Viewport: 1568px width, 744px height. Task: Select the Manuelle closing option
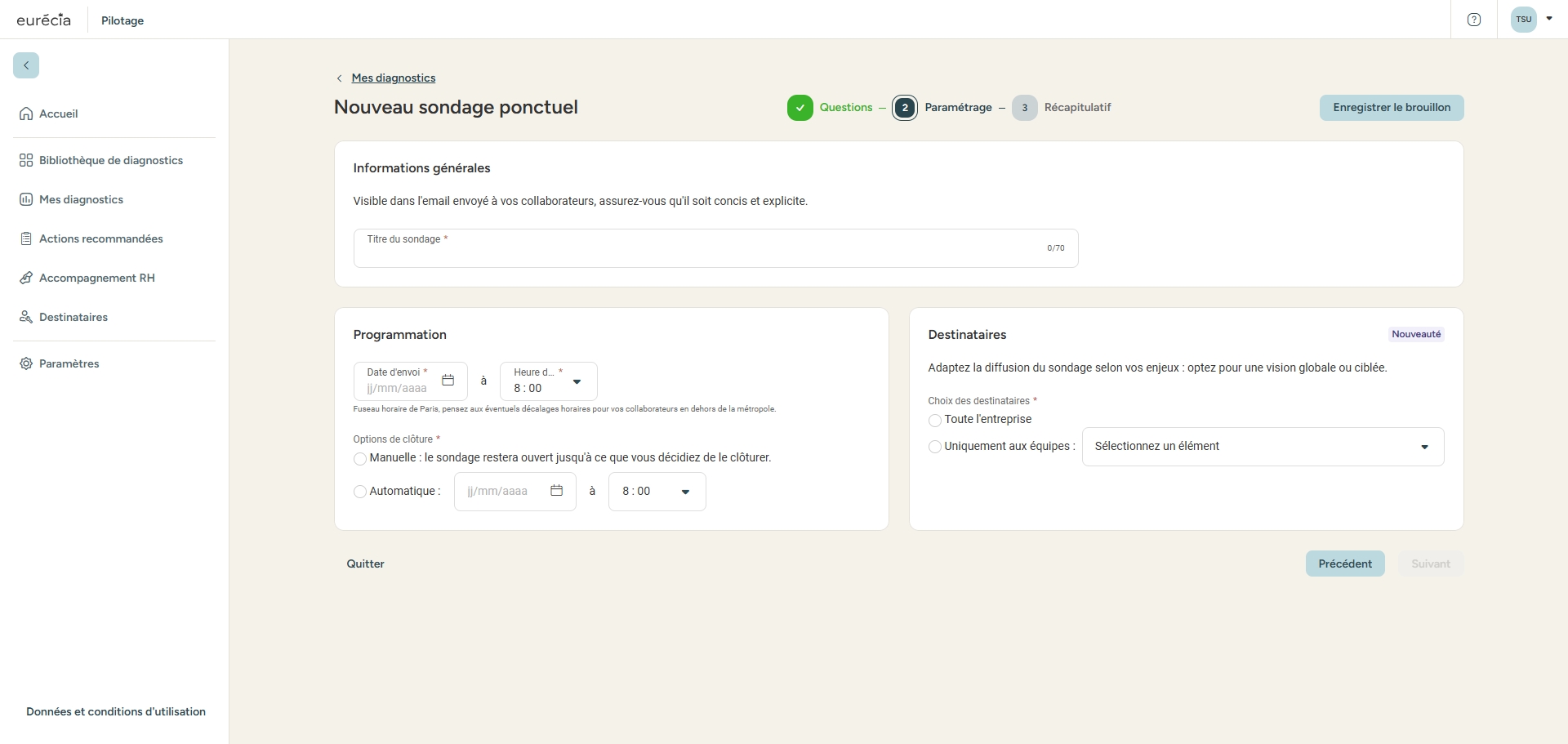click(x=360, y=459)
